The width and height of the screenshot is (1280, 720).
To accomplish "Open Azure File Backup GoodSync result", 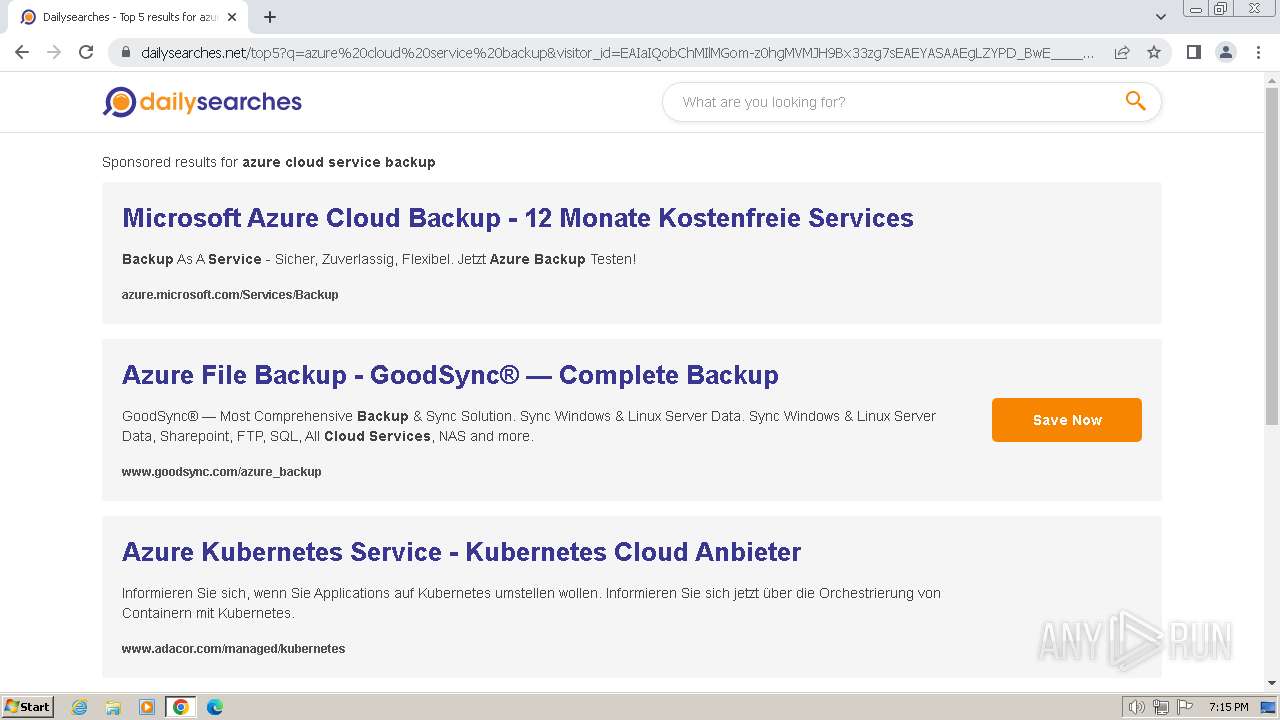I will tap(450, 375).
